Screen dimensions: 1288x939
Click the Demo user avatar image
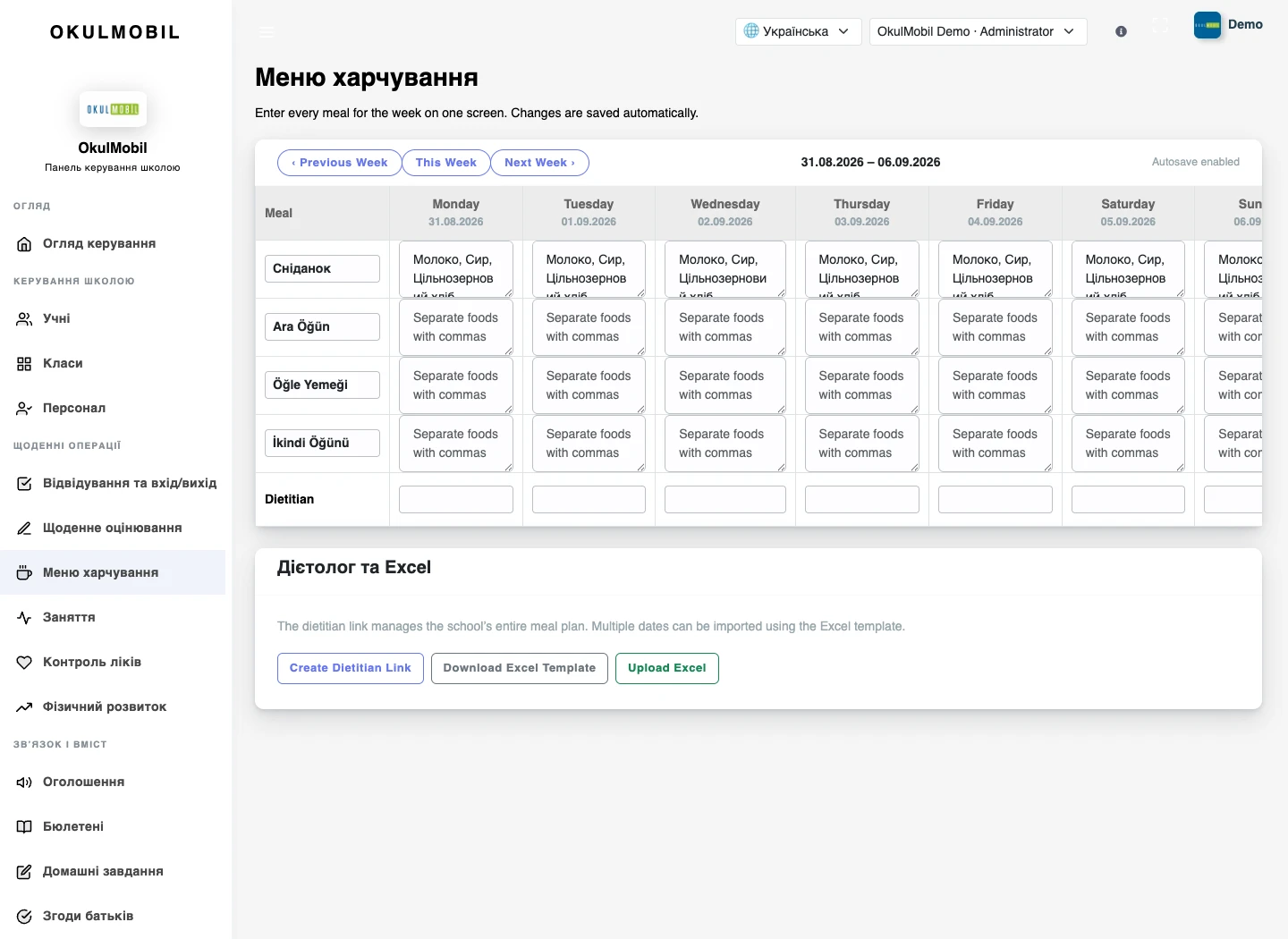(x=1207, y=25)
